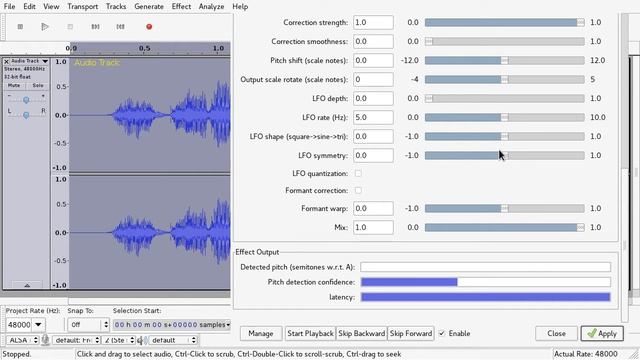Open the View menu
The height and width of the screenshot is (360, 640).
pyautogui.click(x=51, y=7)
